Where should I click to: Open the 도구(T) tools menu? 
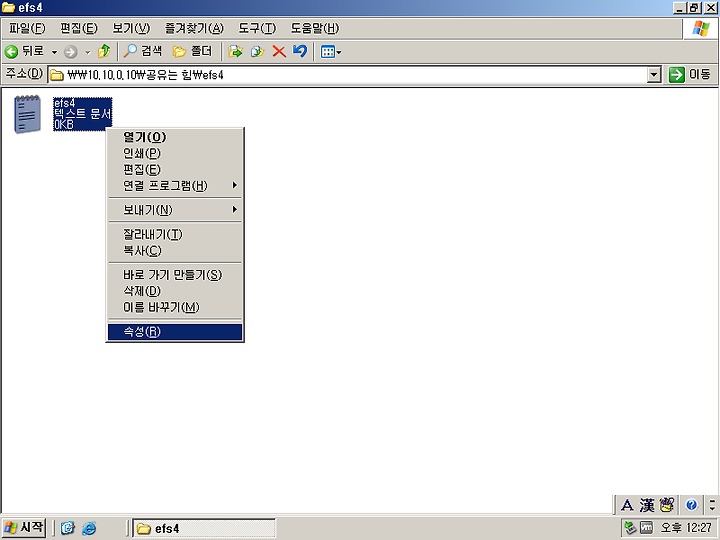(257, 28)
